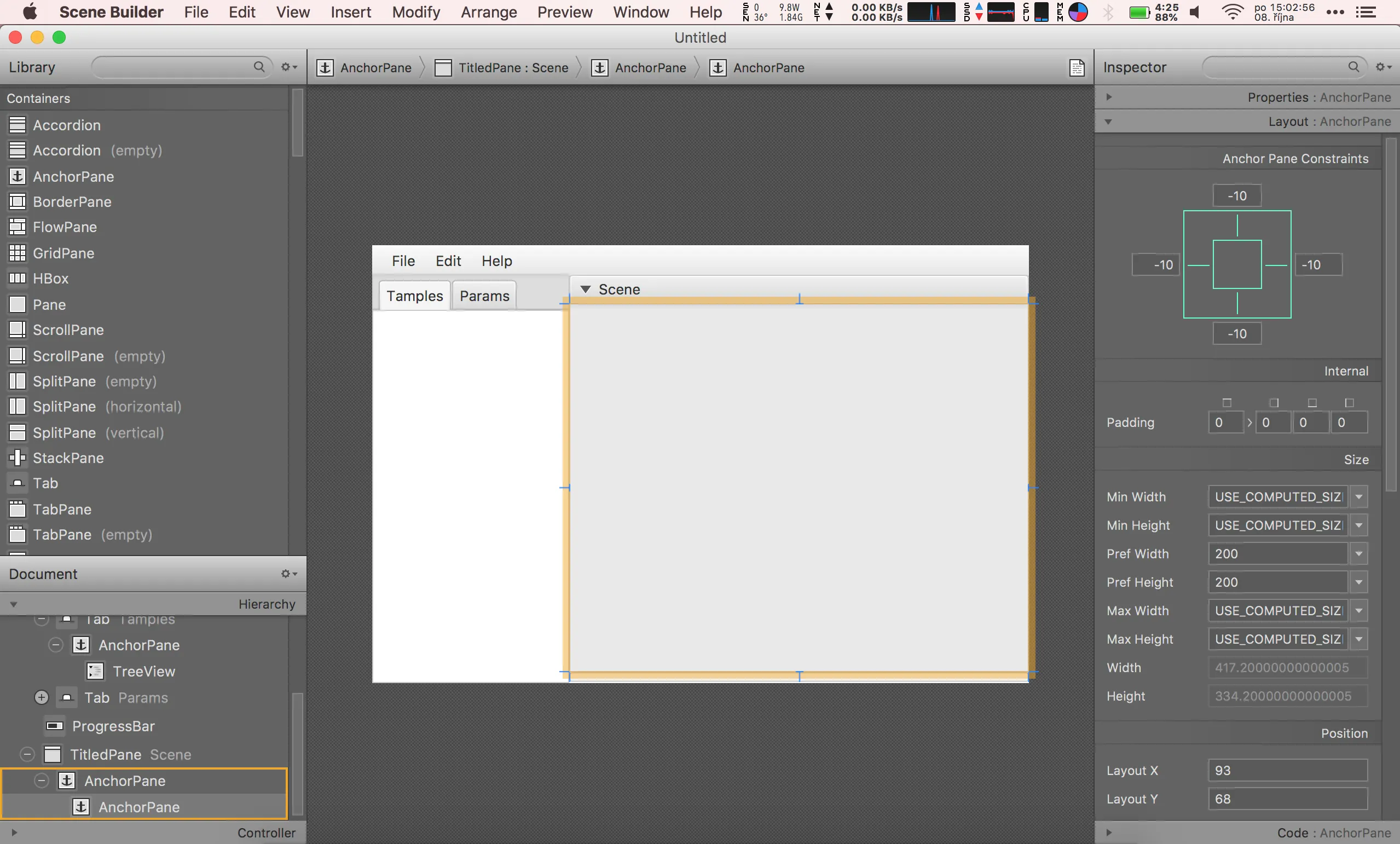Click the document icon in breadcrumb bar
This screenshot has height=844, width=1400.
click(x=1076, y=68)
